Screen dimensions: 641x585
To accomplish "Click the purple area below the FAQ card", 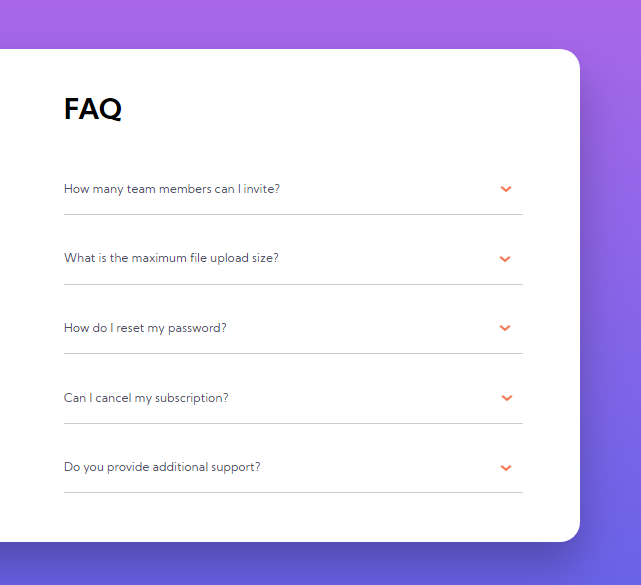I will (300, 565).
